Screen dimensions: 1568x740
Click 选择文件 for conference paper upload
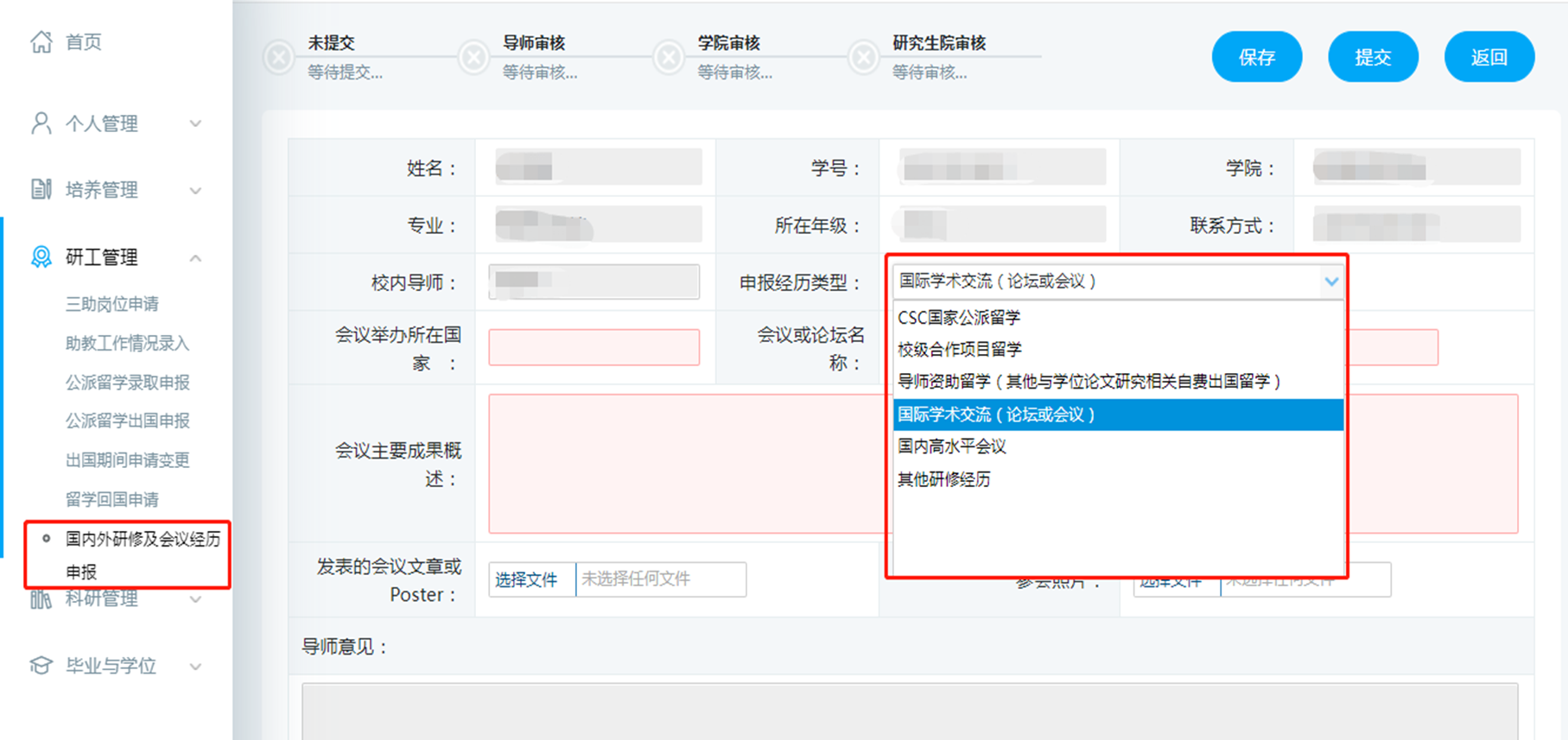527,579
